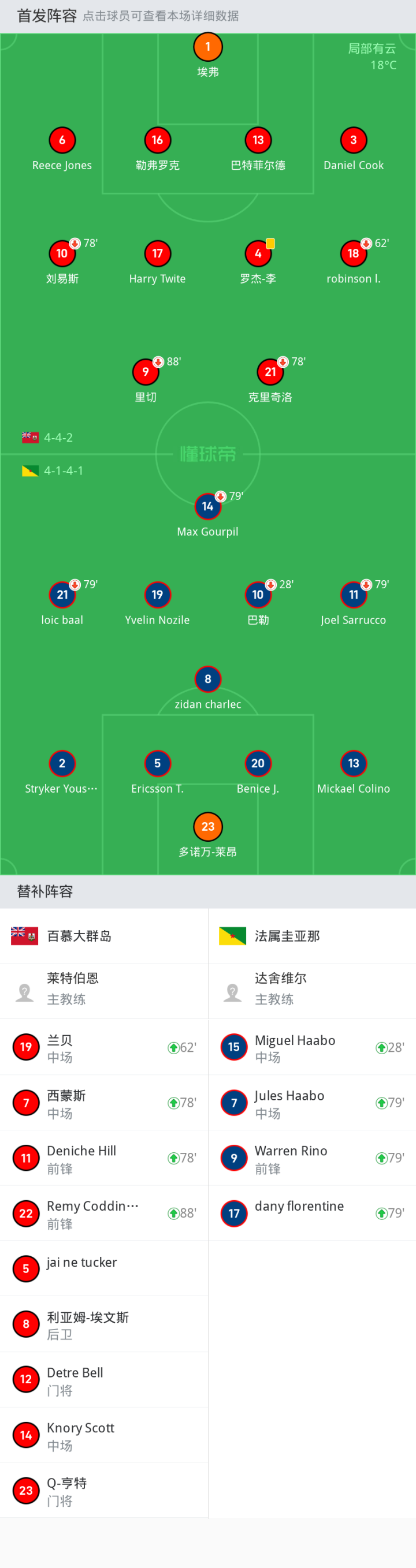Select zidan charlec number 8 badge
Image resolution: width=416 pixels, height=1568 pixels.
click(207, 680)
